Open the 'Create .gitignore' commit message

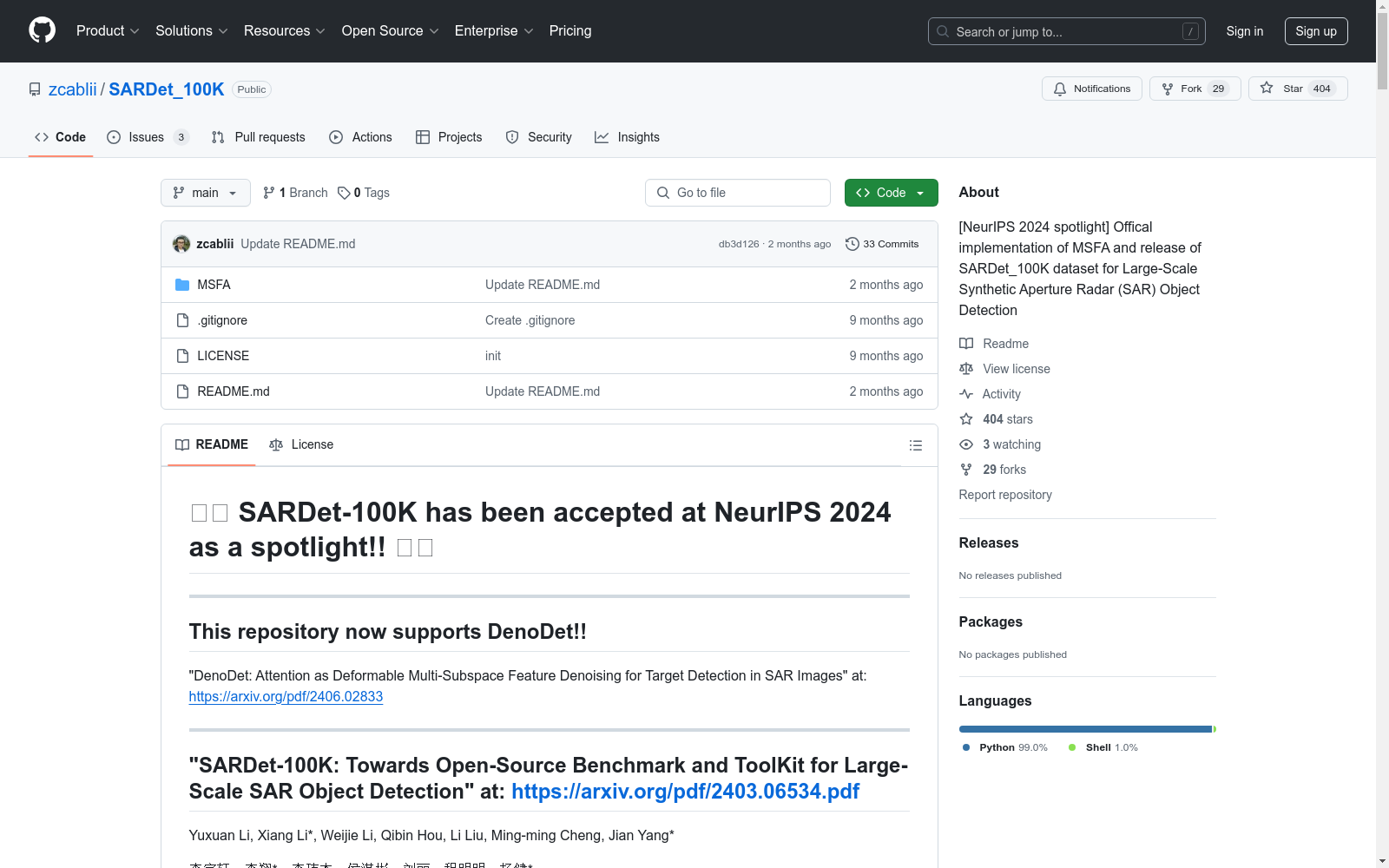pyautogui.click(x=530, y=320)
